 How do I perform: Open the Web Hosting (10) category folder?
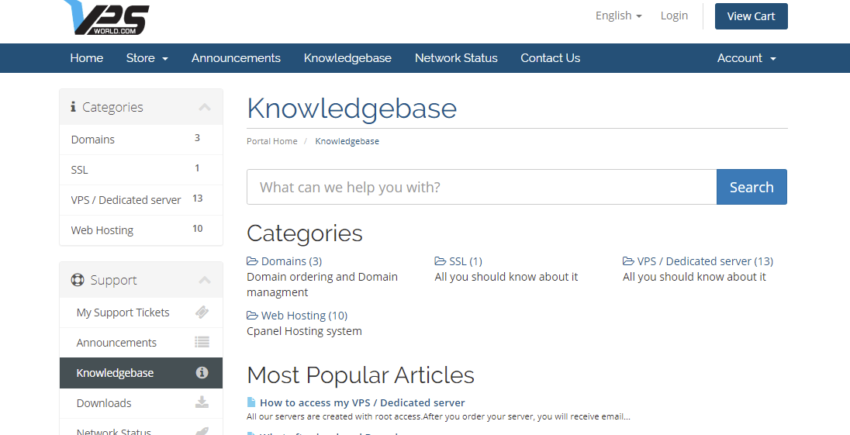tap(304, 316)
